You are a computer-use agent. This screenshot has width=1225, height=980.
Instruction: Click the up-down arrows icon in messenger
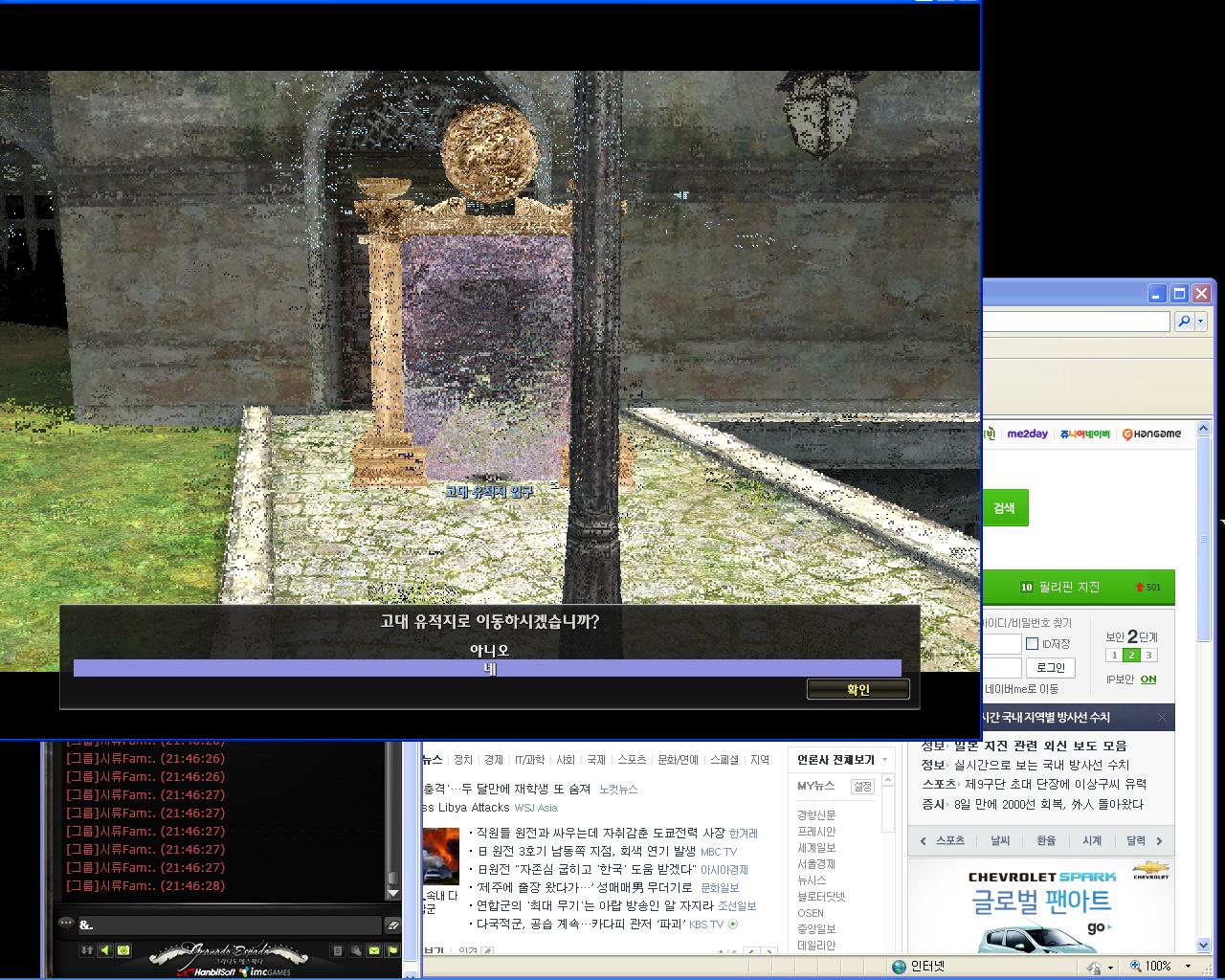click(87, 950)
